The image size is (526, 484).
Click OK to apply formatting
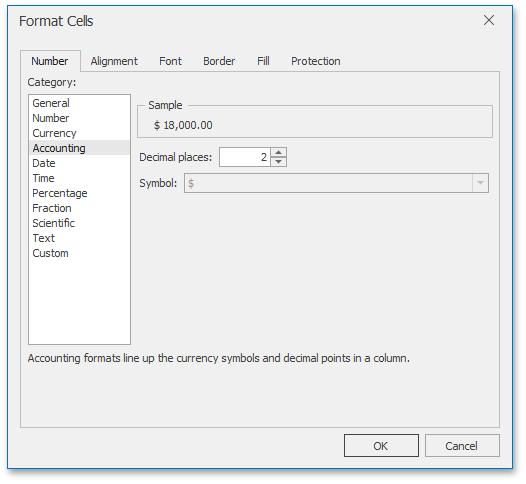pyautogui.click(x=381, y=446)
